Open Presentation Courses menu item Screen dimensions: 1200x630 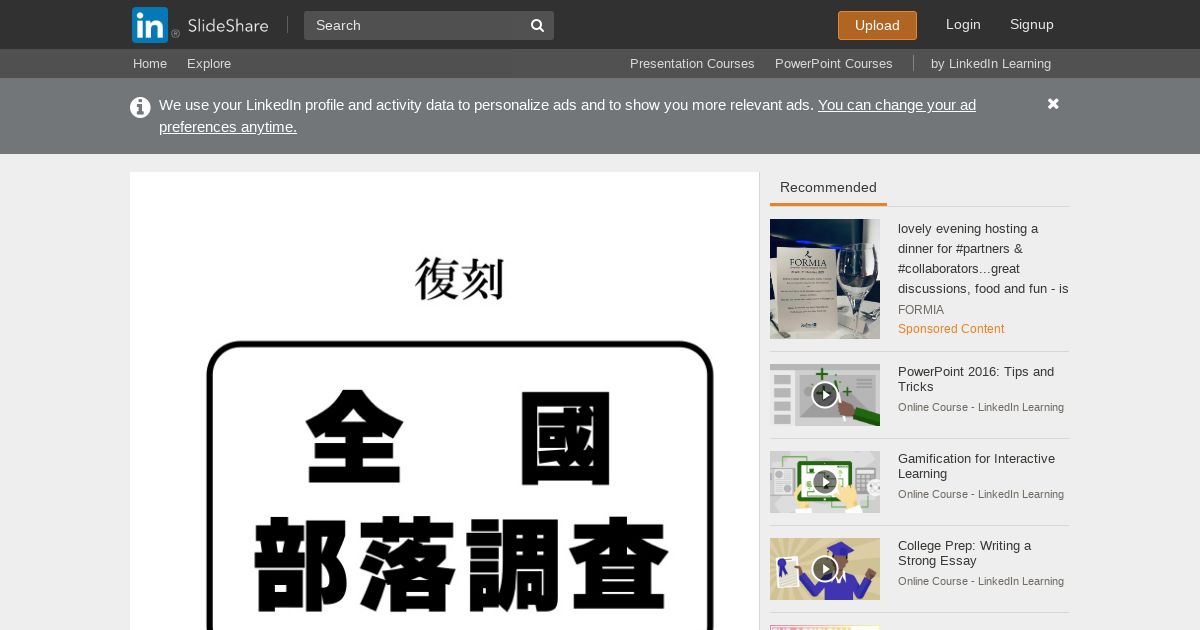tap(692, 63)
